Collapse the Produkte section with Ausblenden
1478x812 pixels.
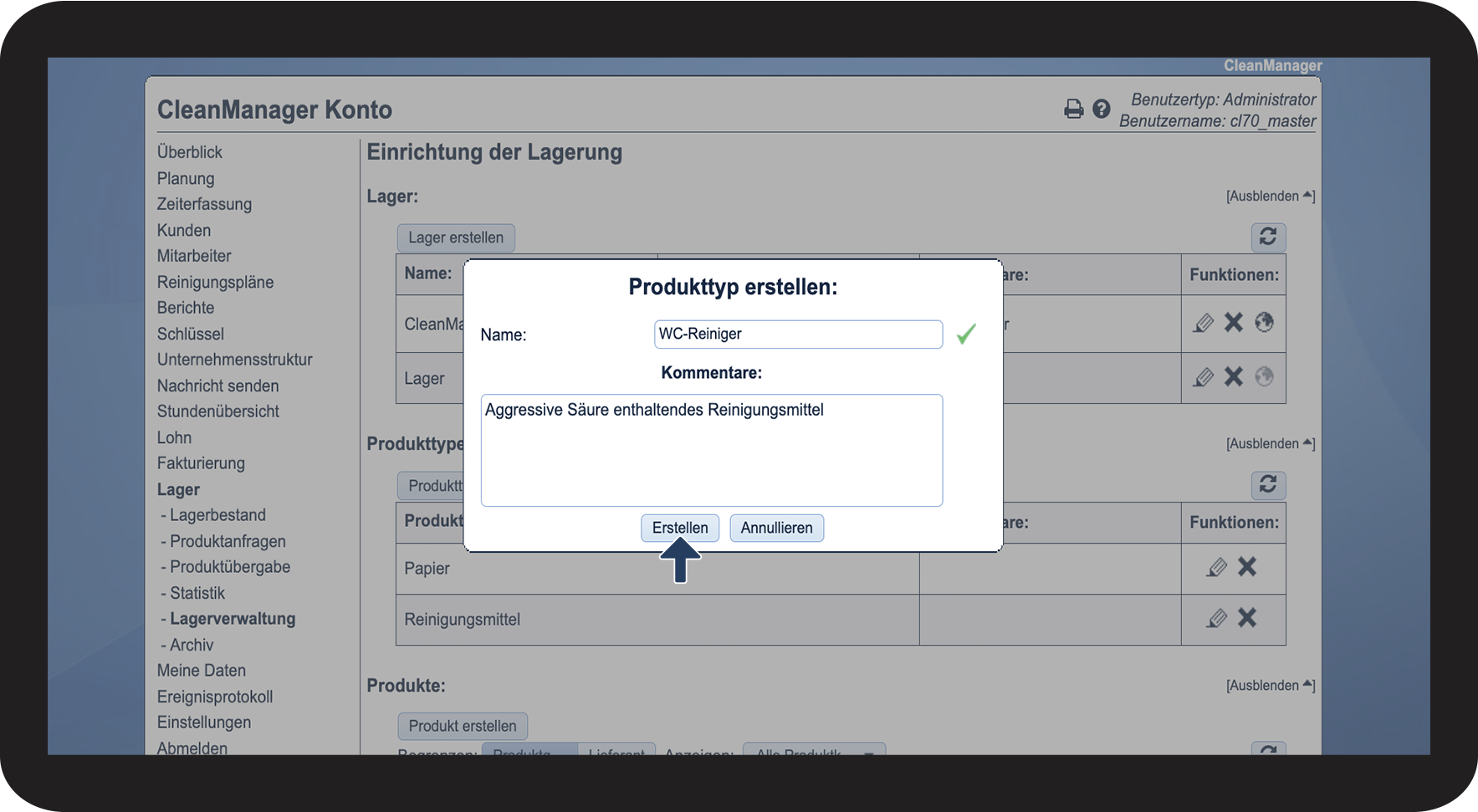point(1270,686)
